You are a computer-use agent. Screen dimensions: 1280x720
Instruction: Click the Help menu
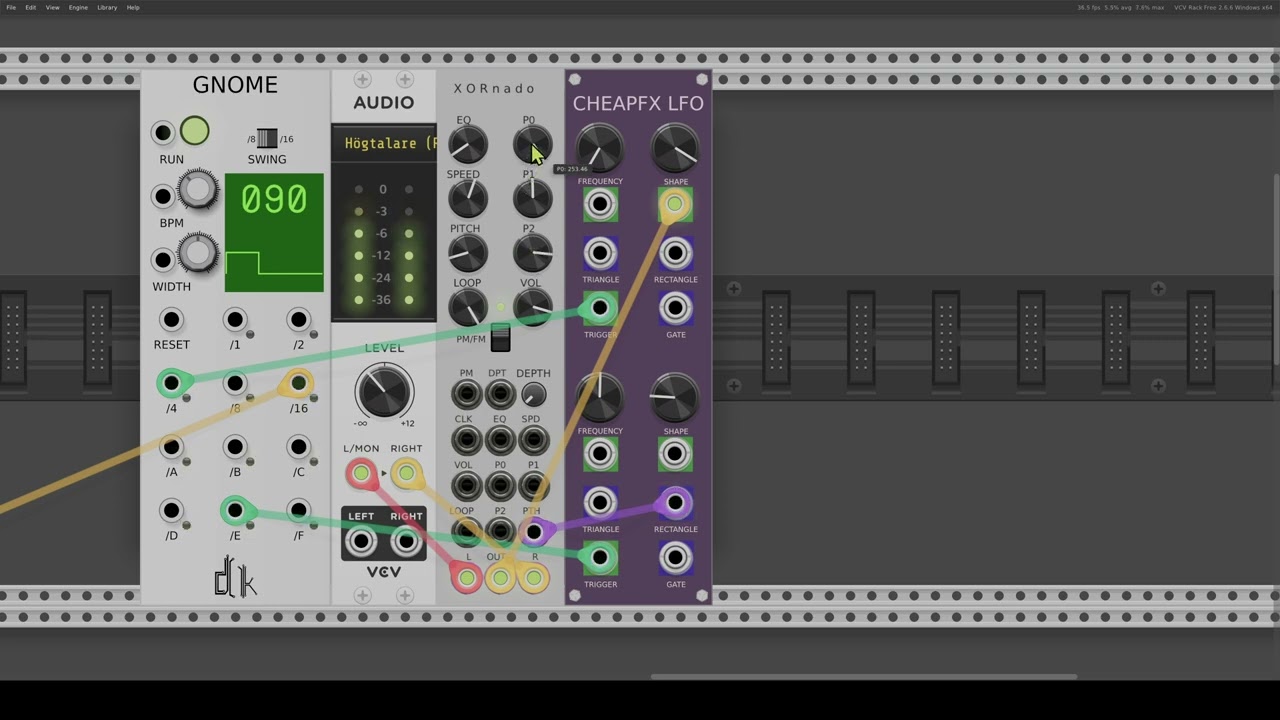(x=133, y=7)
